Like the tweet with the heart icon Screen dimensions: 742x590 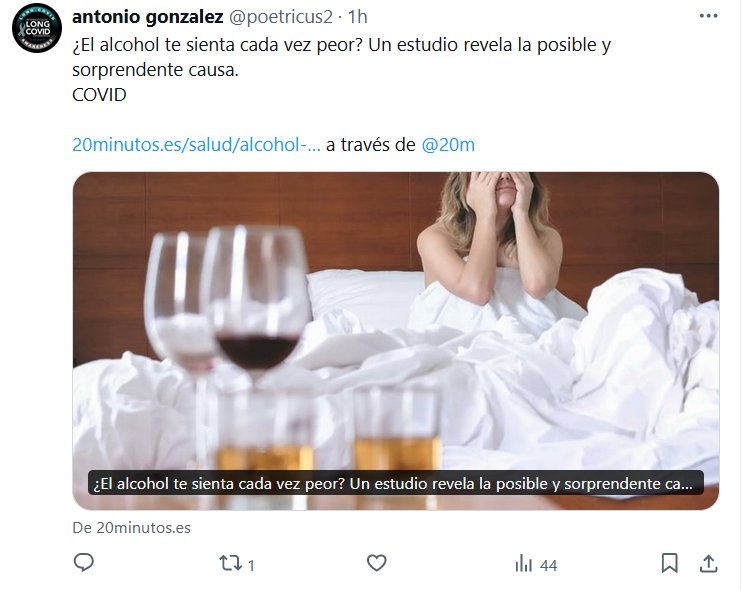tap(377, 563)
